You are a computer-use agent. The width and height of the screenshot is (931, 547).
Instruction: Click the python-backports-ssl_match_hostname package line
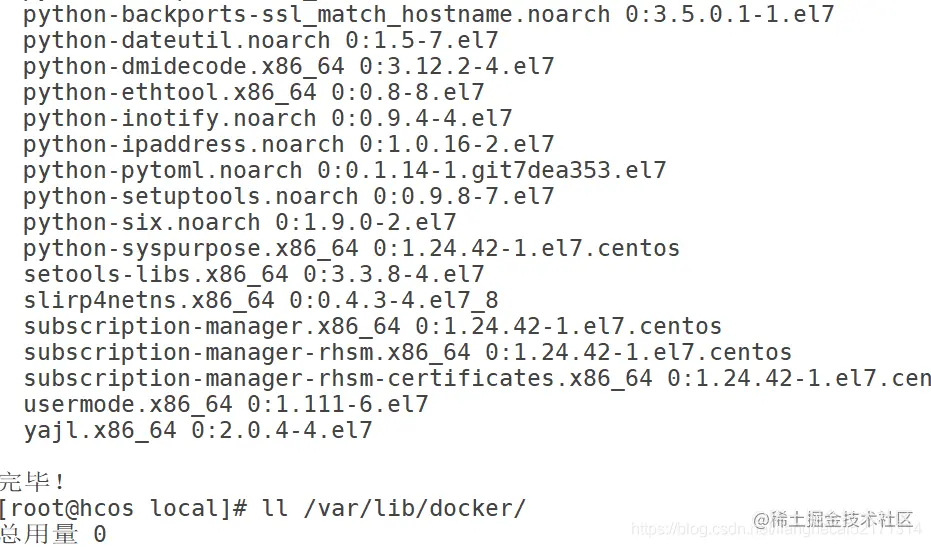pyautogui.click(x=428, y=15)
